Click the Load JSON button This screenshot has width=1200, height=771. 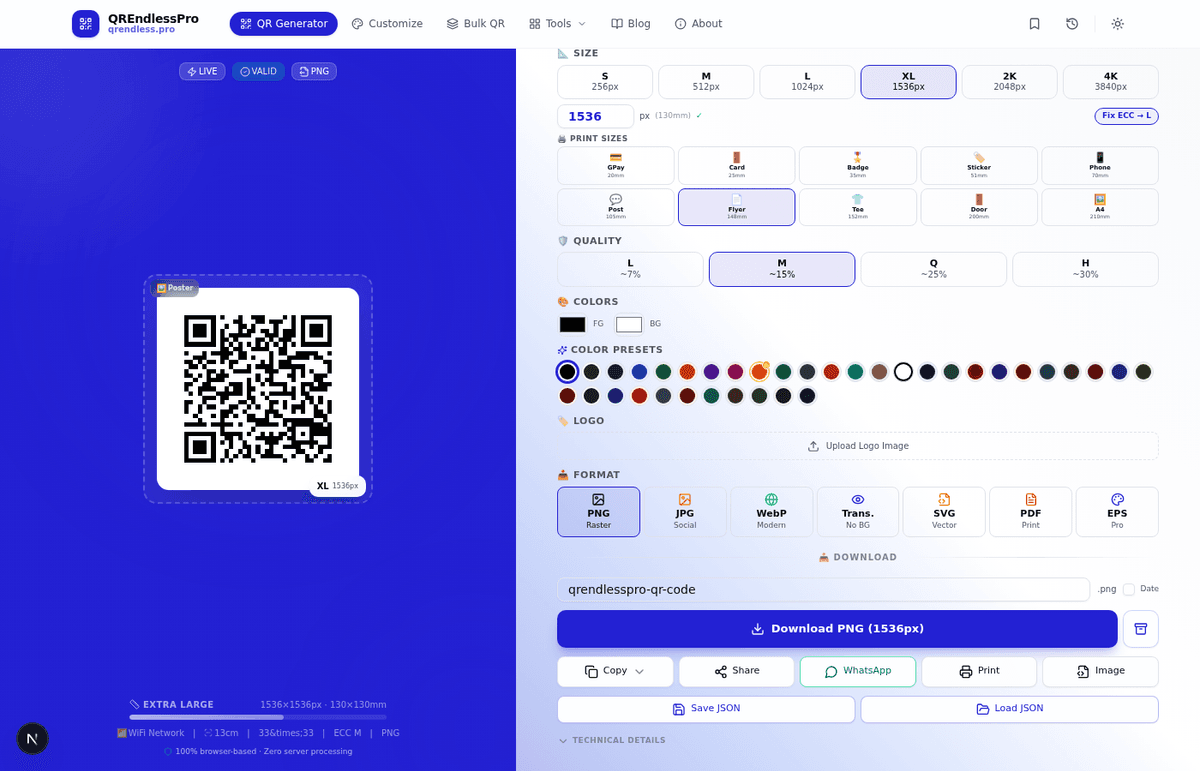1010,709
